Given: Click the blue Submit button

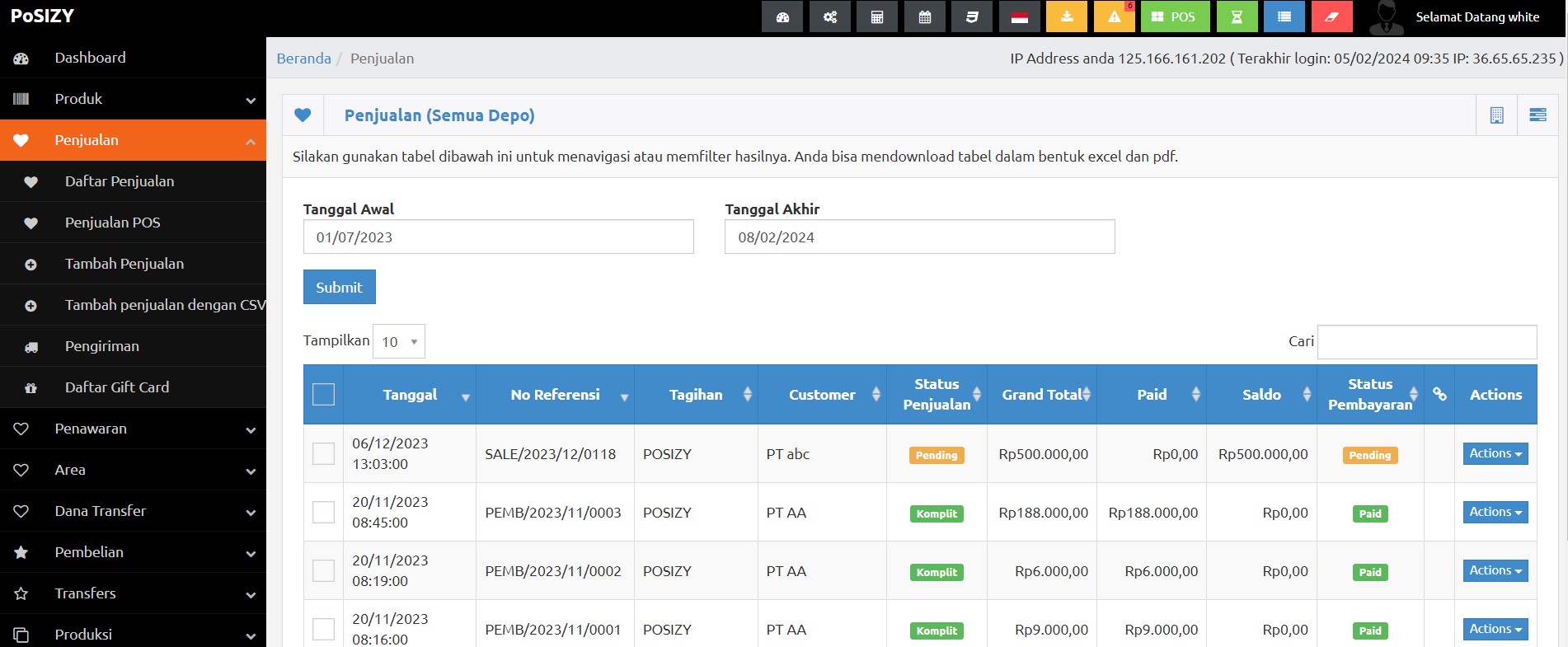Looking at the screenshot, I should [x=339, y=287].
